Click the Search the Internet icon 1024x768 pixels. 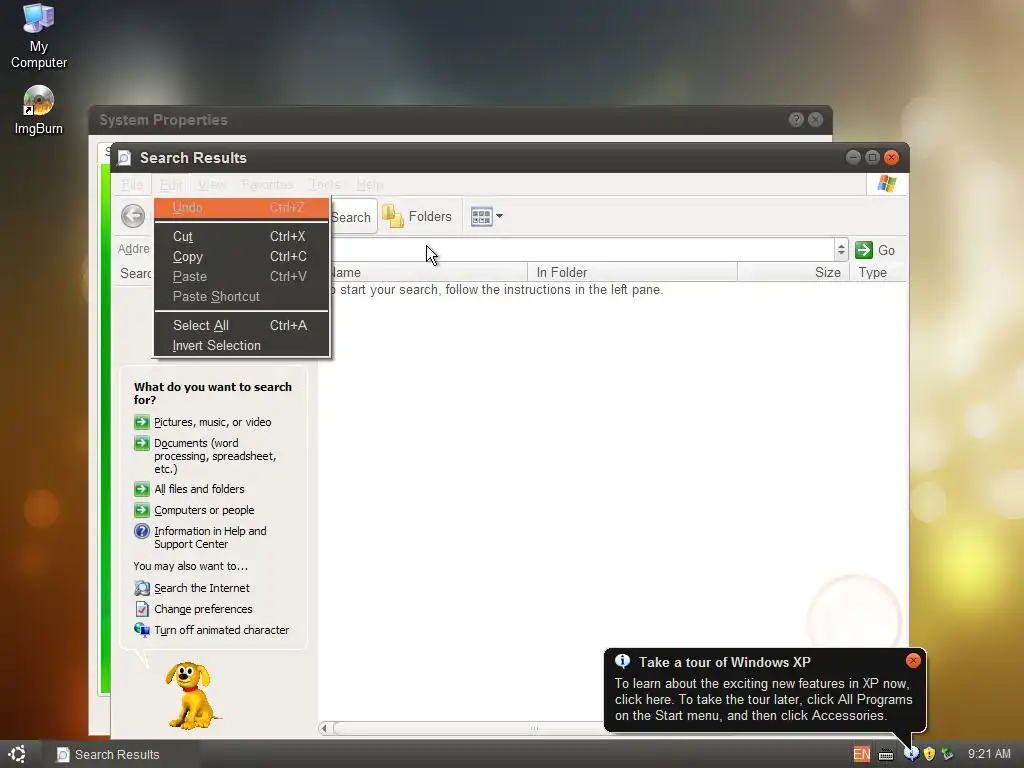tap(142, 588)
